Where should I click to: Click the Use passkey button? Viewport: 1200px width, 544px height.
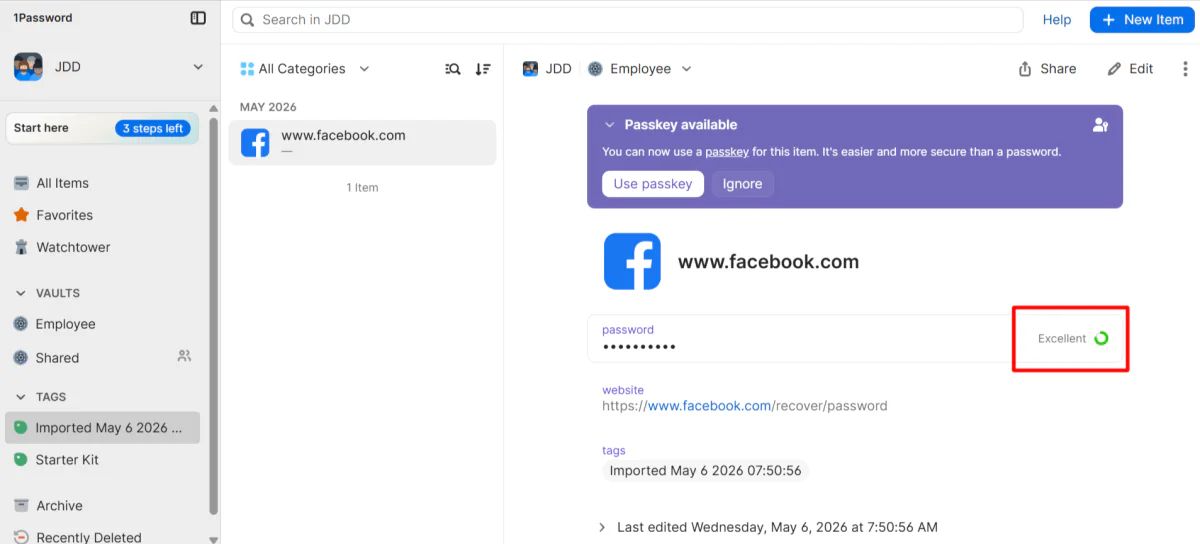click(x=653, y=184)
